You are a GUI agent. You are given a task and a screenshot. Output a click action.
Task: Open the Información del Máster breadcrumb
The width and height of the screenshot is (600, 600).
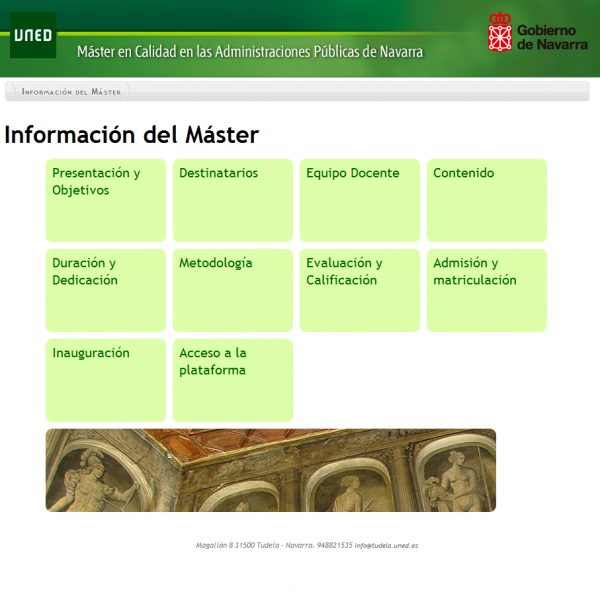pyautogui.click(x=71, y=91)
